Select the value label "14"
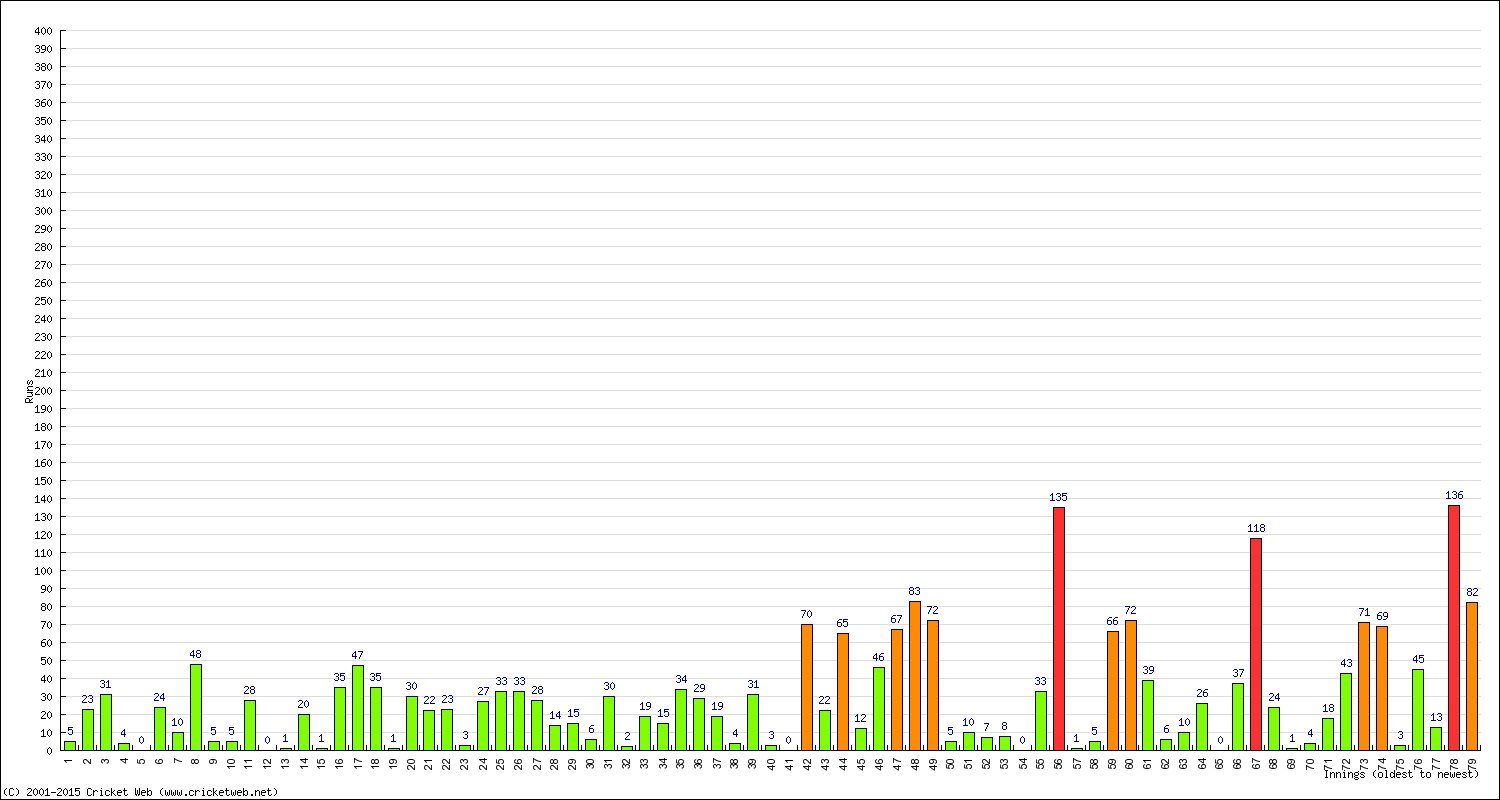Viewport: 1500px width, 800px height. [x=555, y=715]
